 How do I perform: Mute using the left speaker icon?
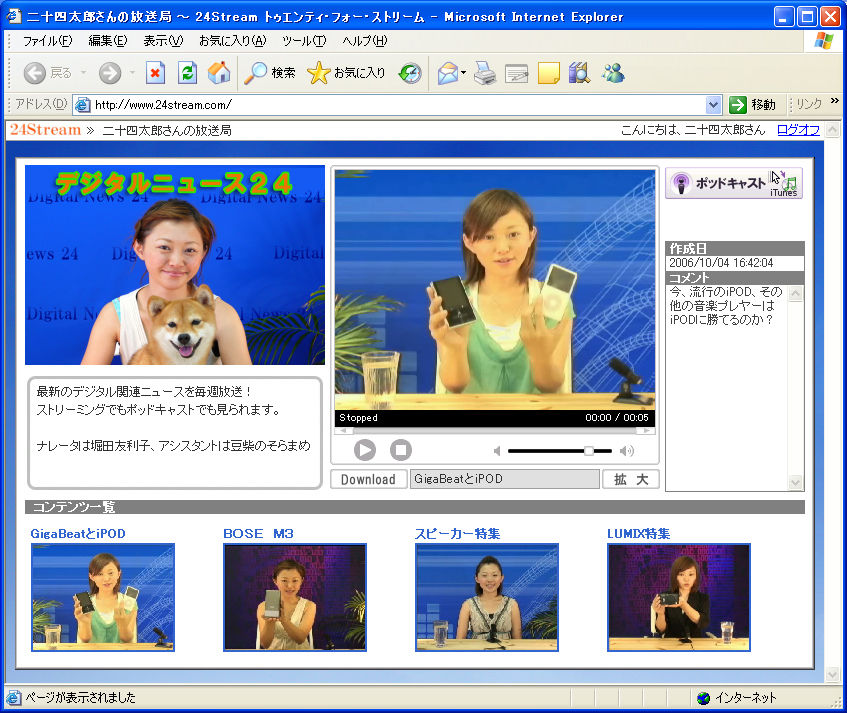[x=497, y=451]
